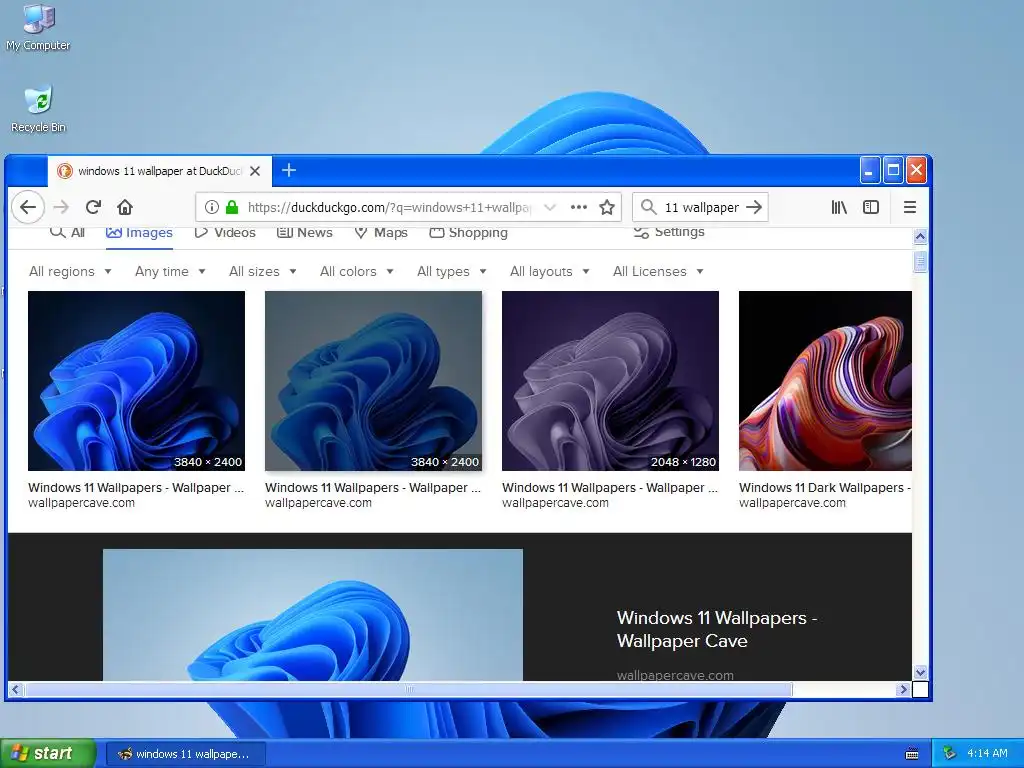
Task: Click the horizontal scrollbar right arrow
Action: (904, 689)
